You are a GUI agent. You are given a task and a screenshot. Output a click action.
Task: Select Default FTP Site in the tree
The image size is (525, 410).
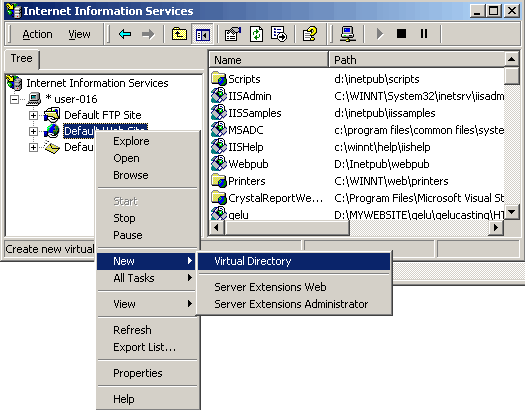click(102, 115)
